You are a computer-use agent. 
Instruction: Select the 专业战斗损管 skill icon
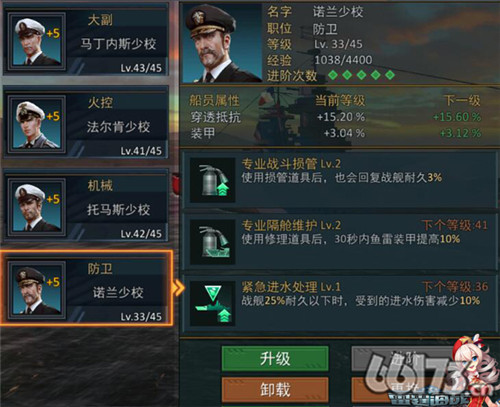pyautogui.click(x=213, y=180)
